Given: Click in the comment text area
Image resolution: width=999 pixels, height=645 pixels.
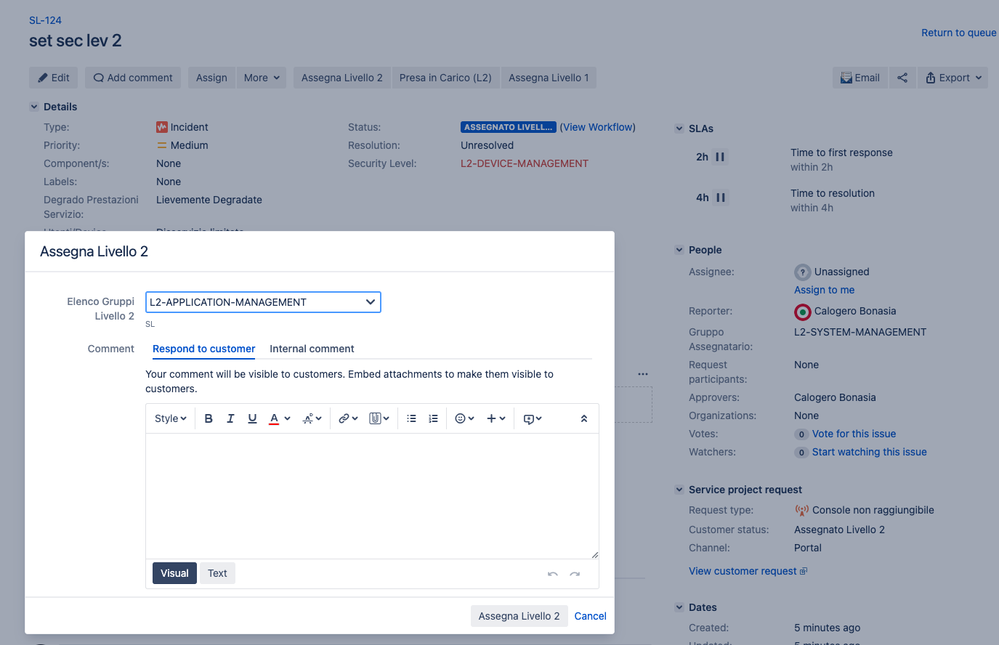Looking at the screenshot, I should pyautogui.click(x=372, y=496).
